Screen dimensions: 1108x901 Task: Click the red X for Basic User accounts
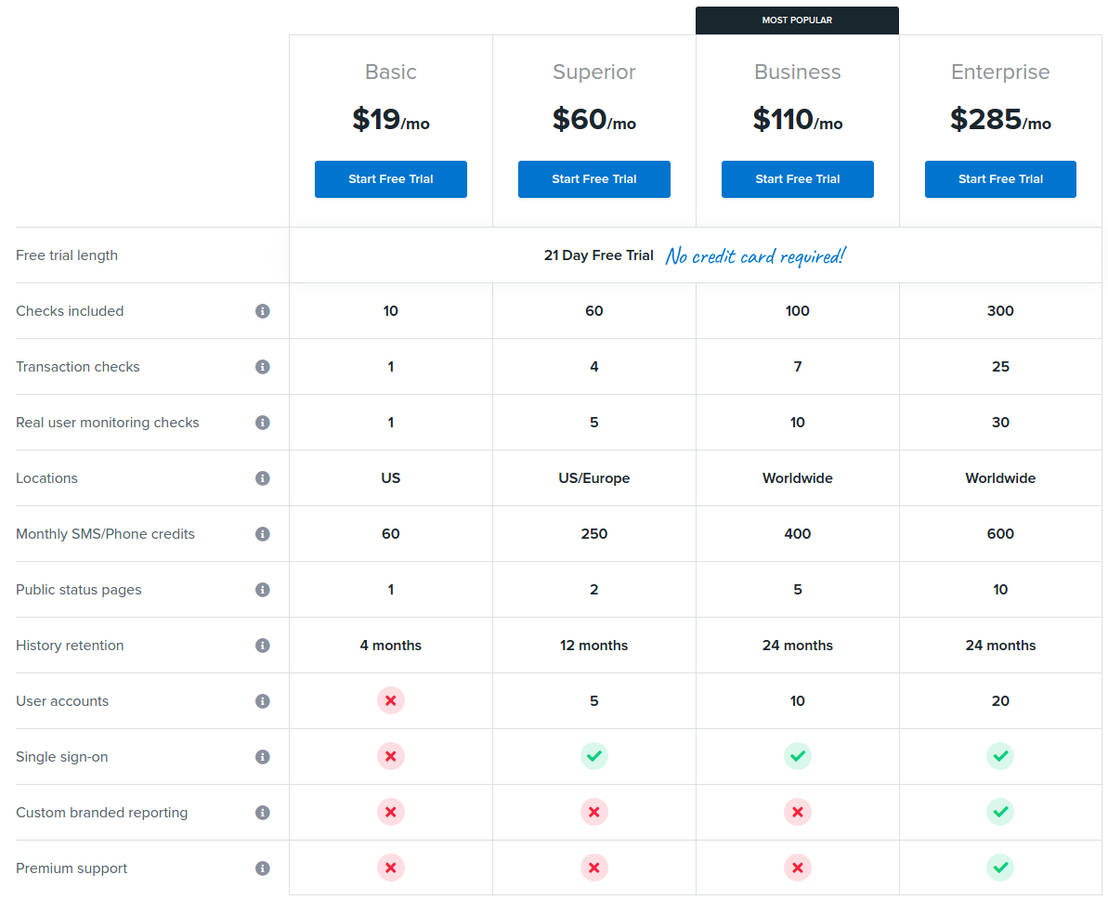pyautogui.click(x=390, y=701)
